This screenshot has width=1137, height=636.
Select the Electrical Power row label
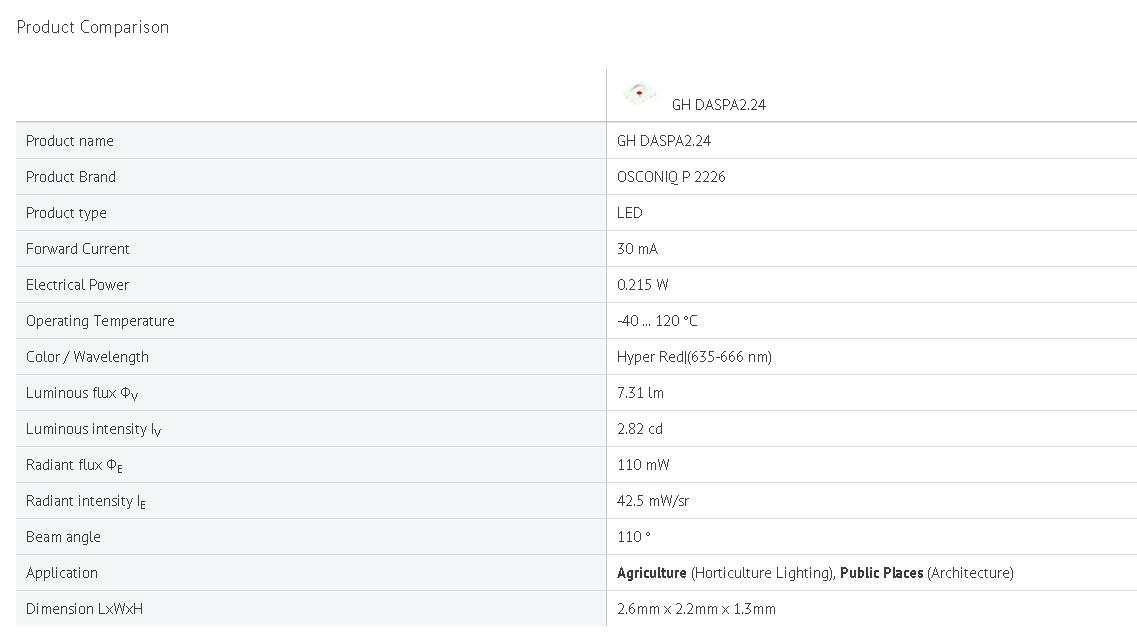pyautogui.click(x=77, y=285)
